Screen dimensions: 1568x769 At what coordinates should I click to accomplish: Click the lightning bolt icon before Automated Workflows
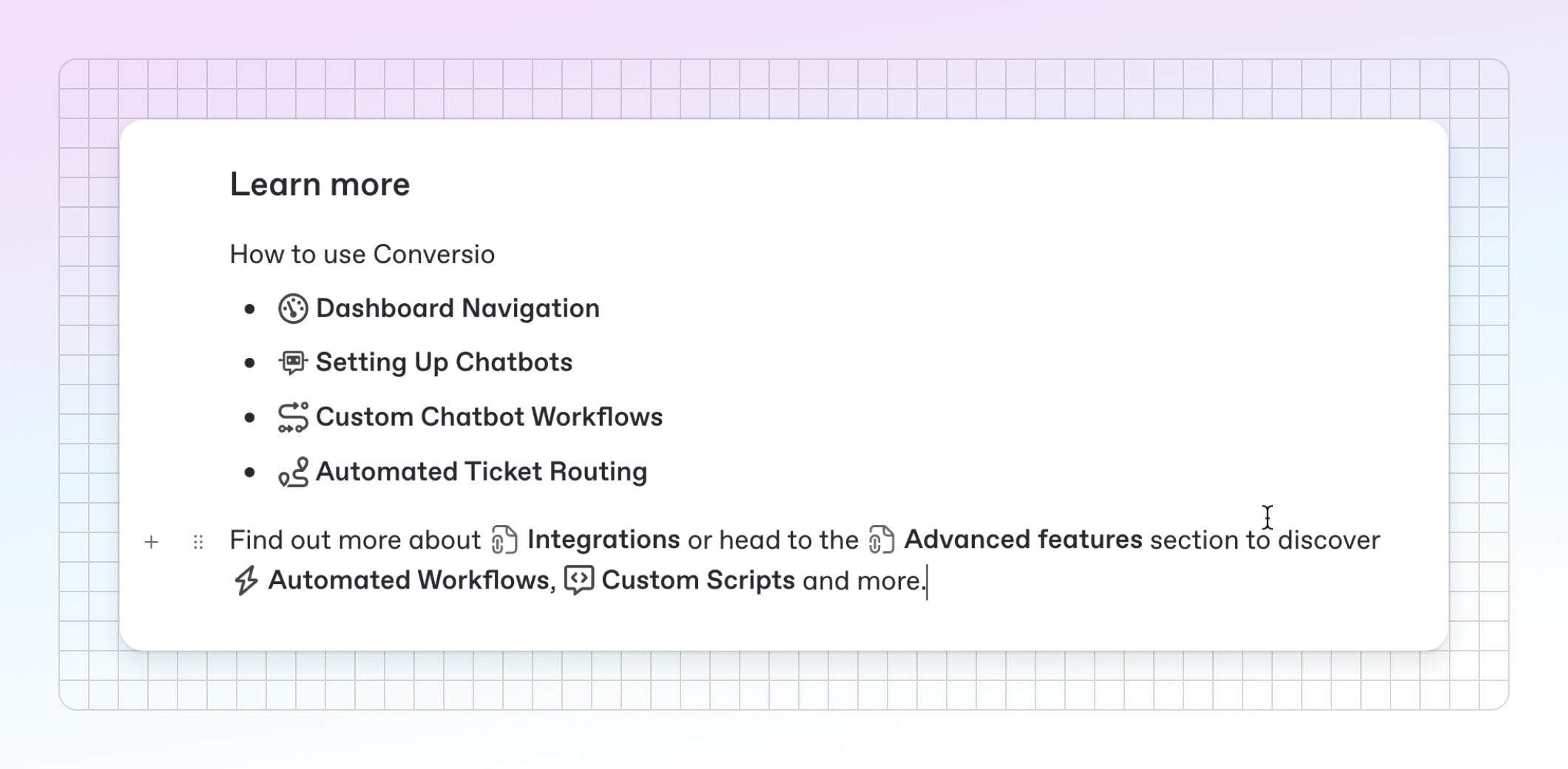[246, 580]
